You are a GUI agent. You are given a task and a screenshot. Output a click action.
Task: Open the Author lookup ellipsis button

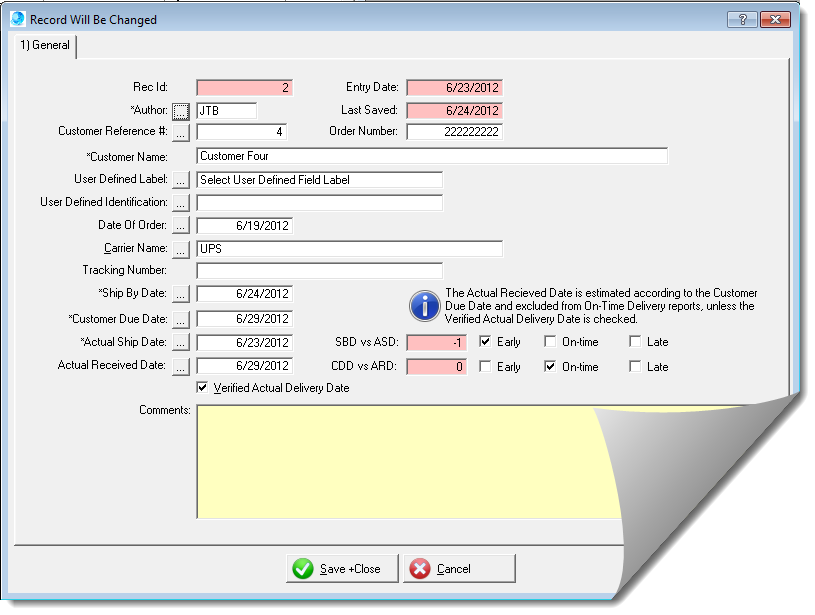181,110
